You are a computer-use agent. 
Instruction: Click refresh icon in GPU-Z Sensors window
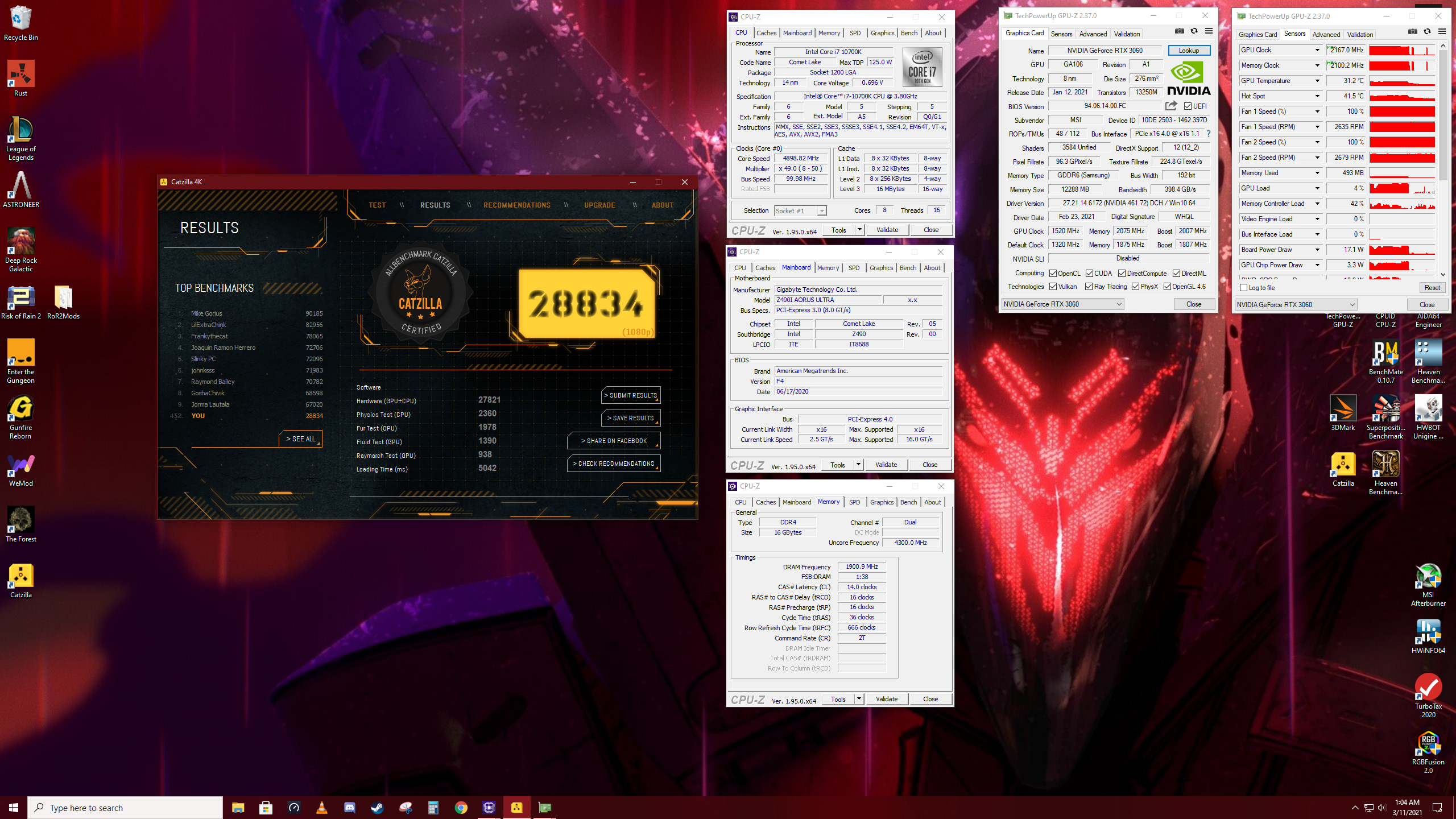(1427, 32)
